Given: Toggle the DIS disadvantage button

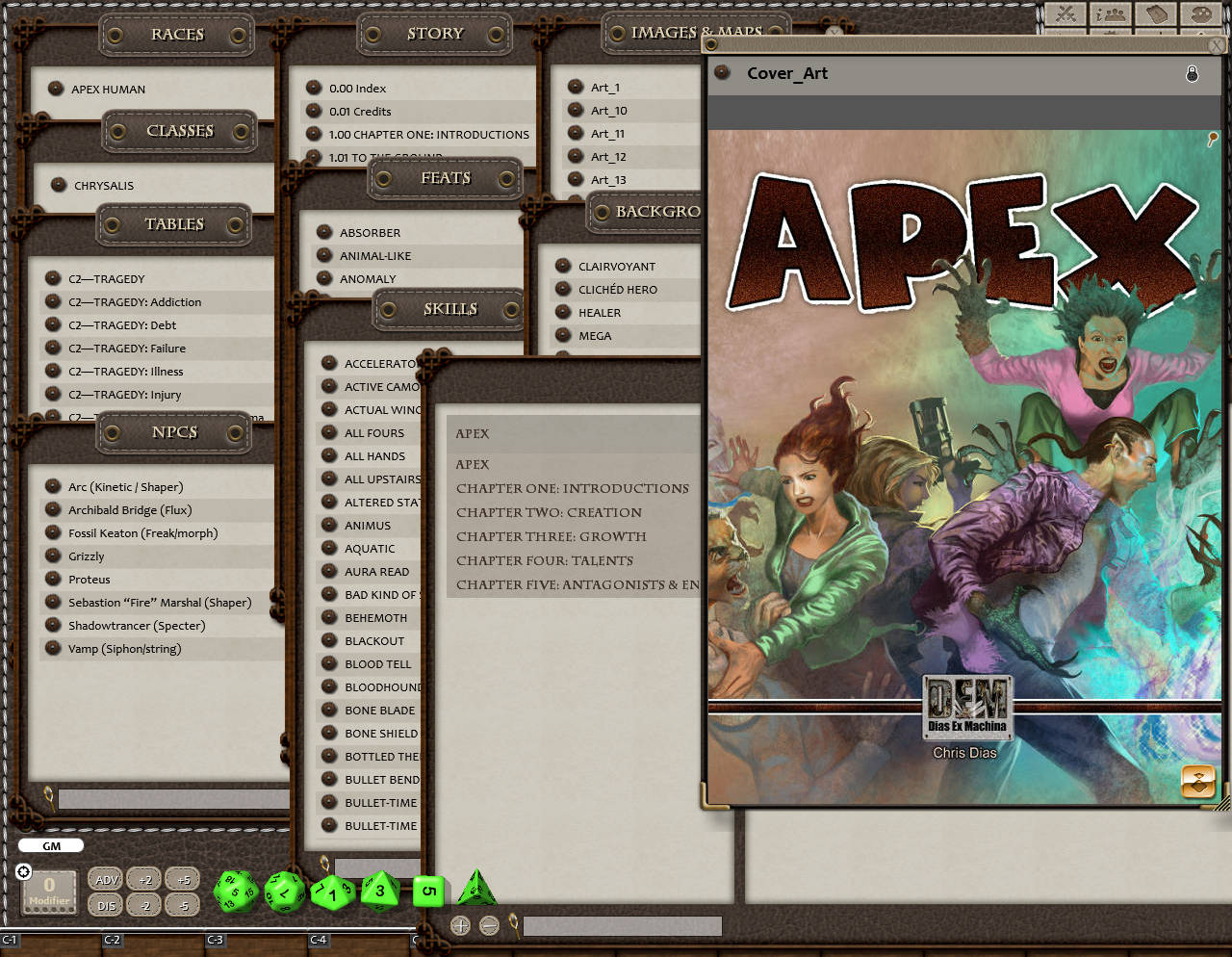Looking at the screenshot, I should pos(104,905).
